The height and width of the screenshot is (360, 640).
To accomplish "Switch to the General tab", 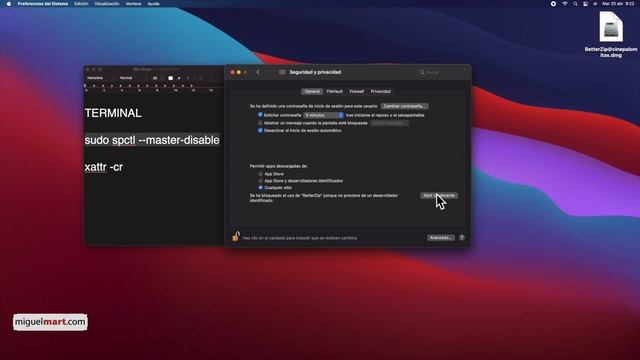I will pyautogui.click(x=312, y=91).
